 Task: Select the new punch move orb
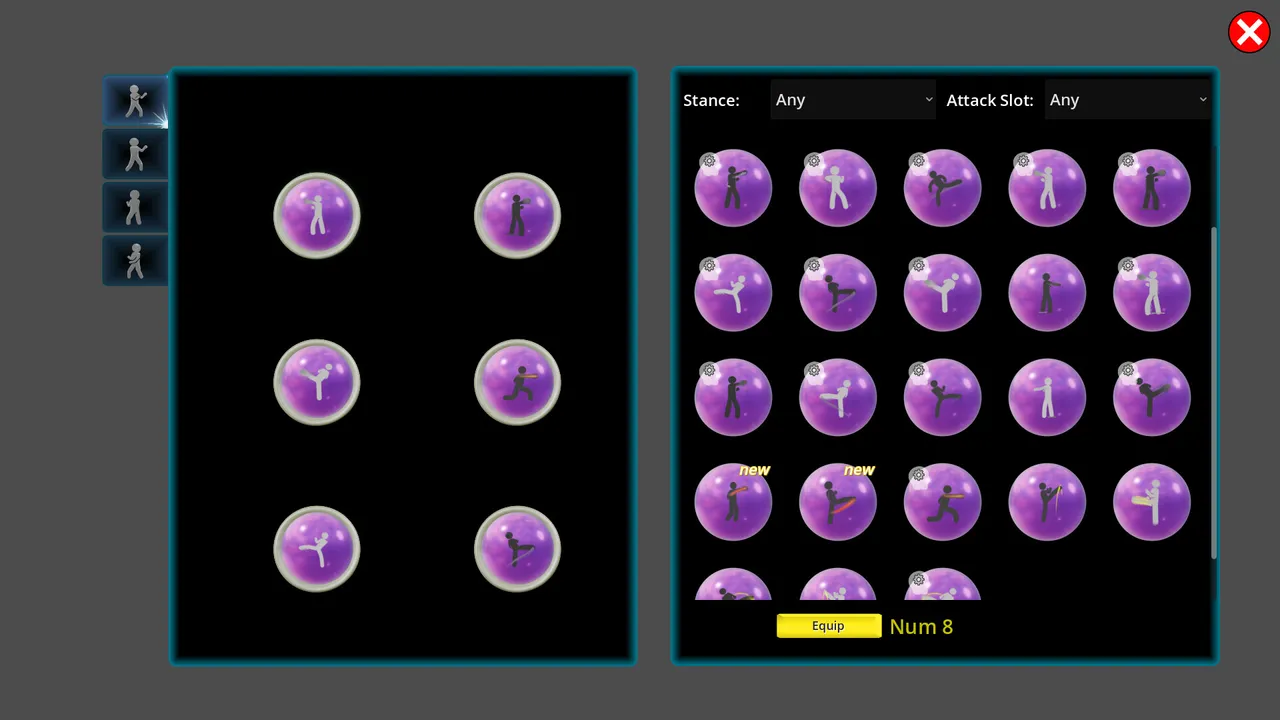point(733,501)
